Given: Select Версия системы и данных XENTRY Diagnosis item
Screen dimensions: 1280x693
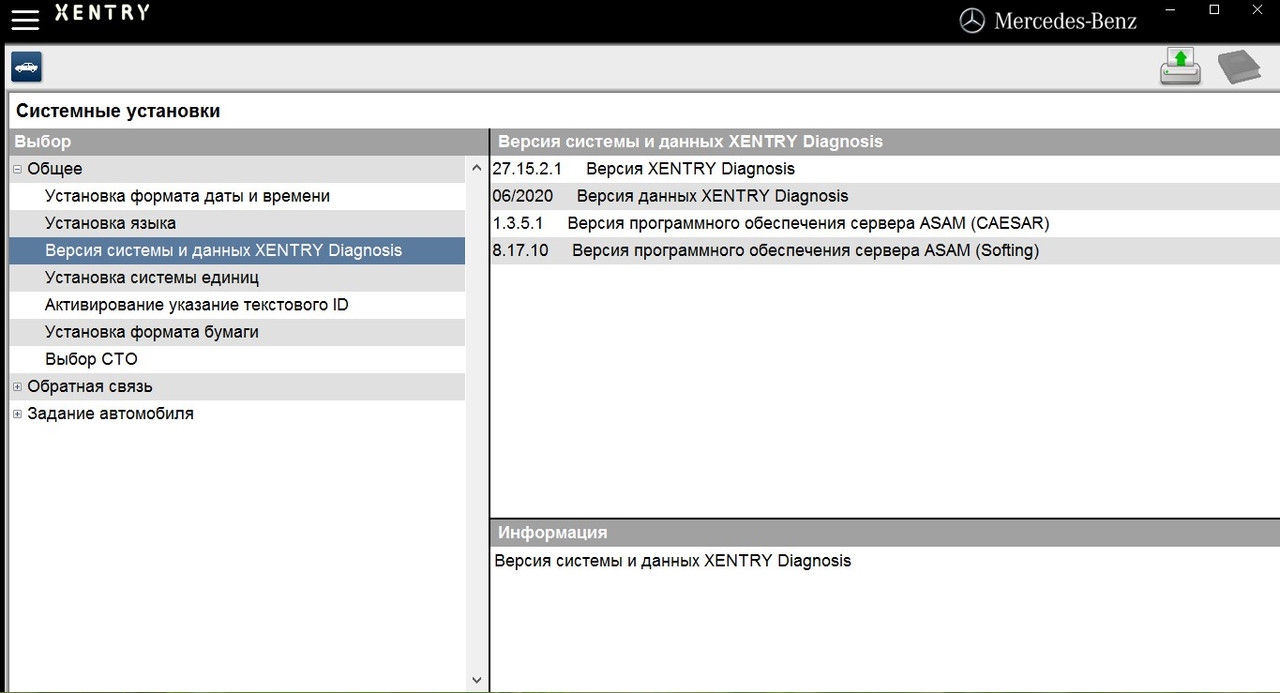Looking at the screenshot, I should [x=237, y=250].
